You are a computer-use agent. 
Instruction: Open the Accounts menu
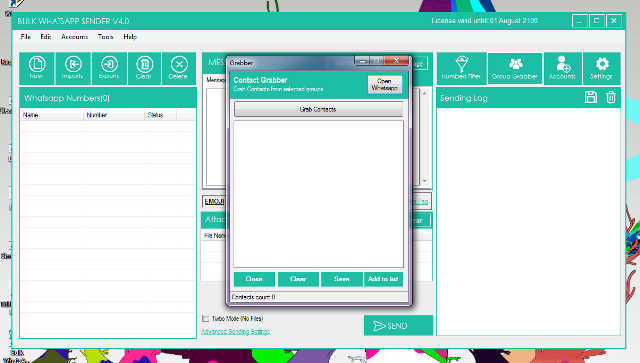[x=75, y=37]
